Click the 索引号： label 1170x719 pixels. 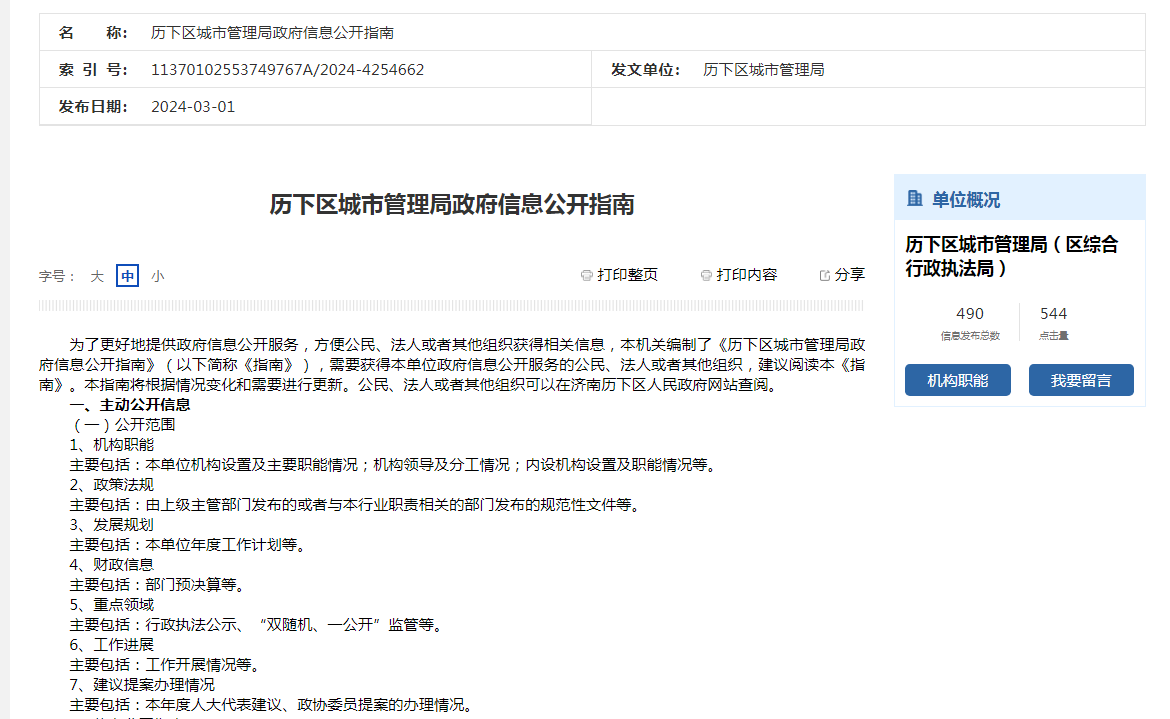pos(93,69)
